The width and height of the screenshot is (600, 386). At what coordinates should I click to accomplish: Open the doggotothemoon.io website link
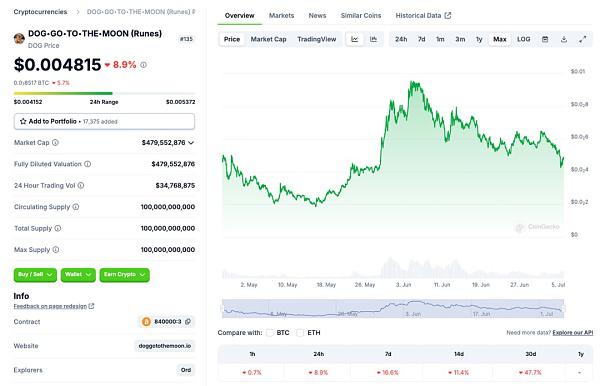(x=165, y=346)
